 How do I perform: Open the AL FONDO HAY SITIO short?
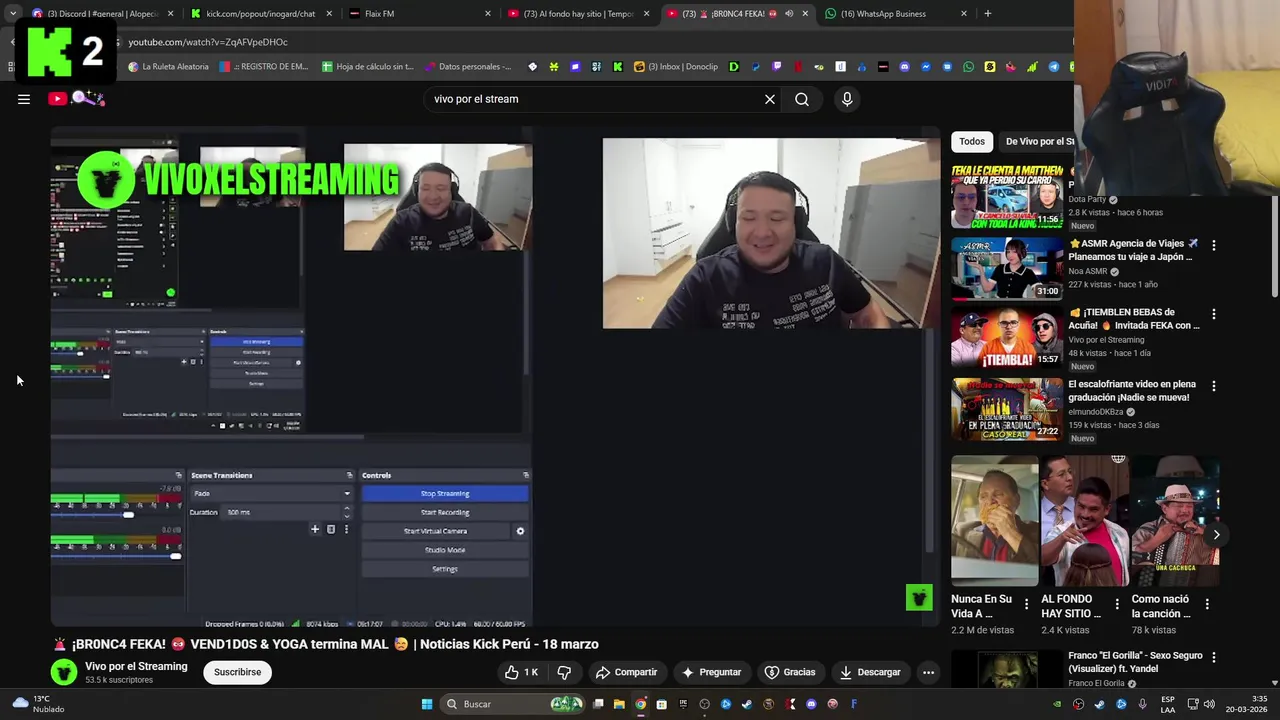pos(1084,521)
